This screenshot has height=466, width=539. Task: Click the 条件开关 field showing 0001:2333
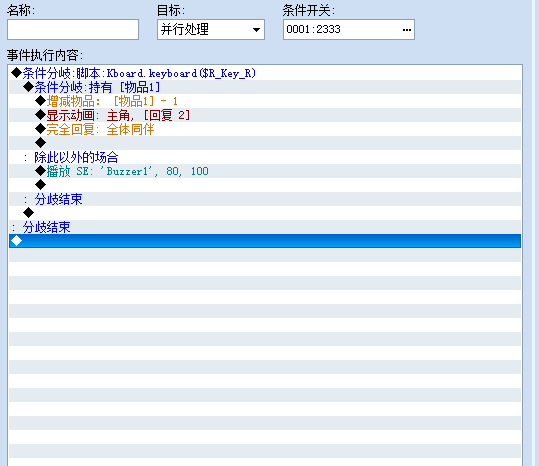349,30
